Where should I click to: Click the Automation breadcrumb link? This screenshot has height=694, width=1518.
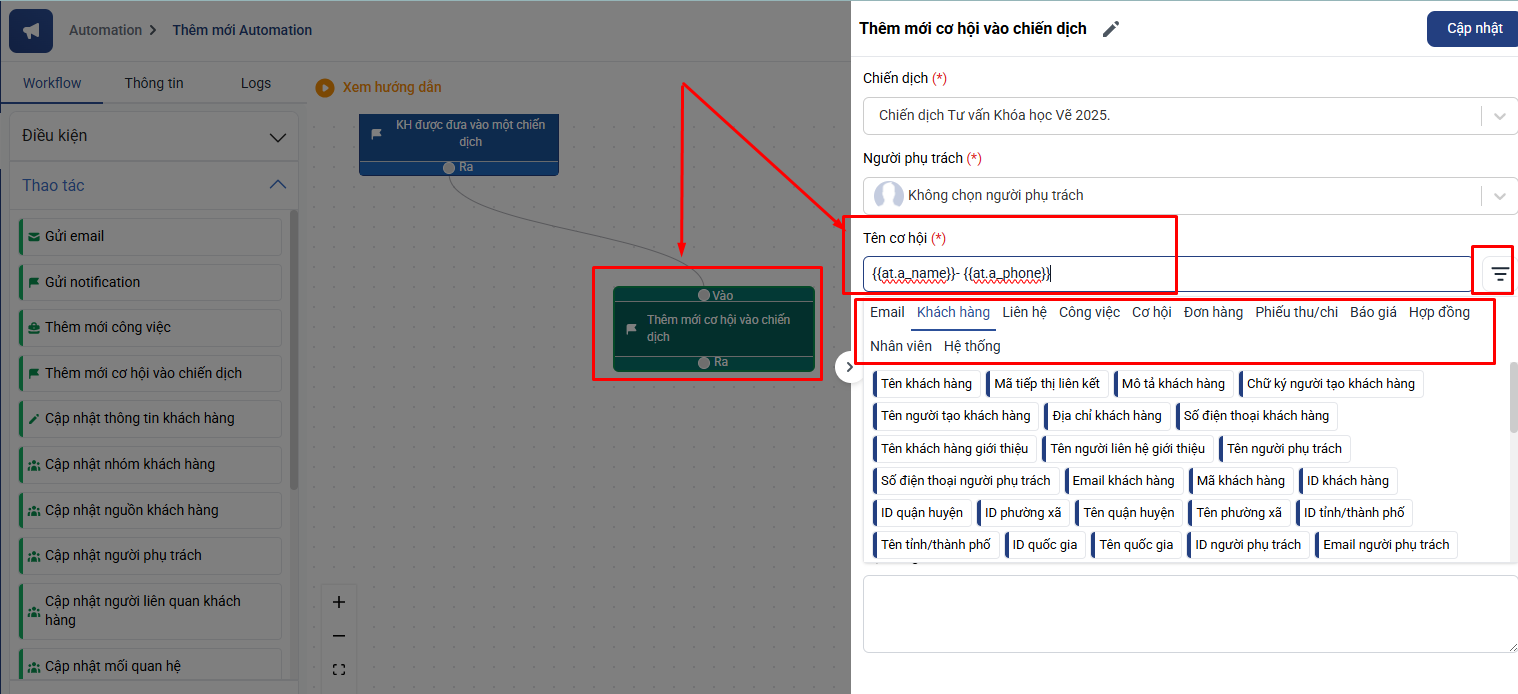tap(105, 30)
